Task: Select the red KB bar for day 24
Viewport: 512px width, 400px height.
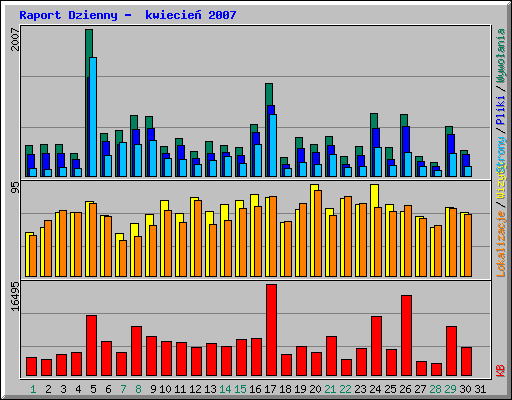Action: click(x=376, y=346)
